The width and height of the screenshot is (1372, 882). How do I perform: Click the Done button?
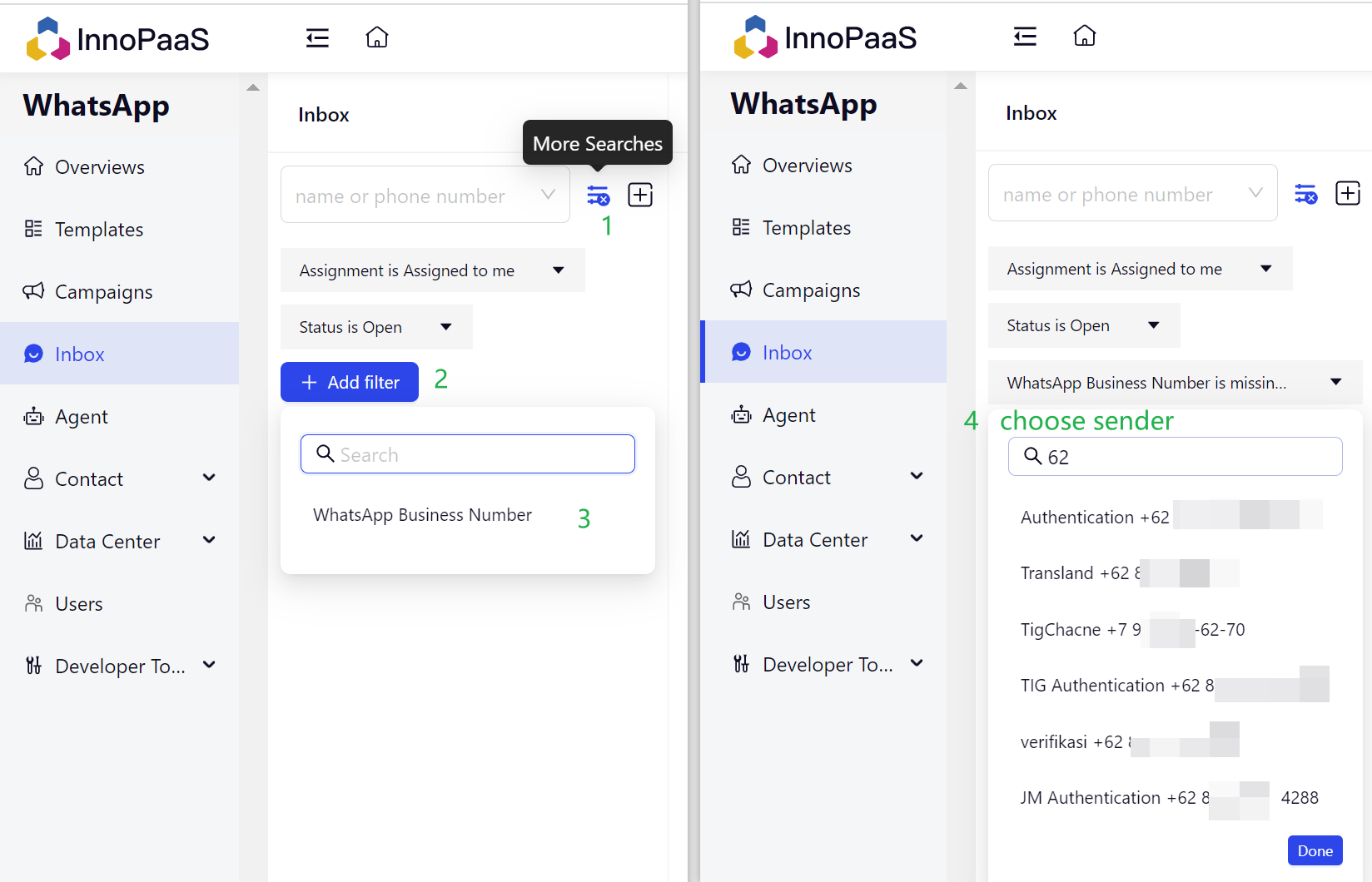coord(1315,850)
